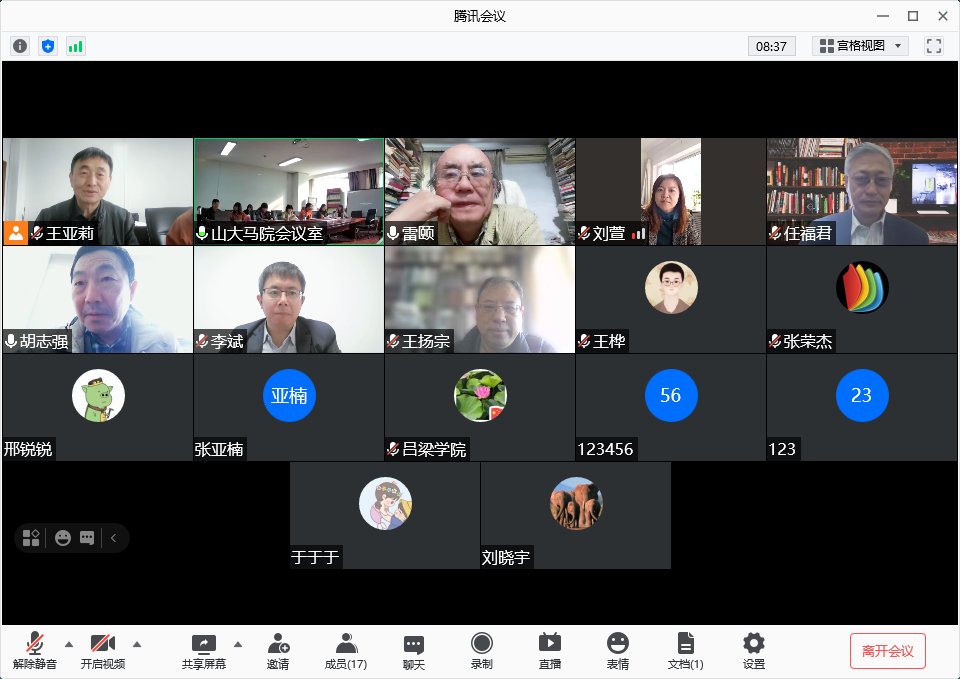This screenshot has height=679, width=960.
Task: Unmute microphone with 解除静音
Action: (x=35, y=650)
